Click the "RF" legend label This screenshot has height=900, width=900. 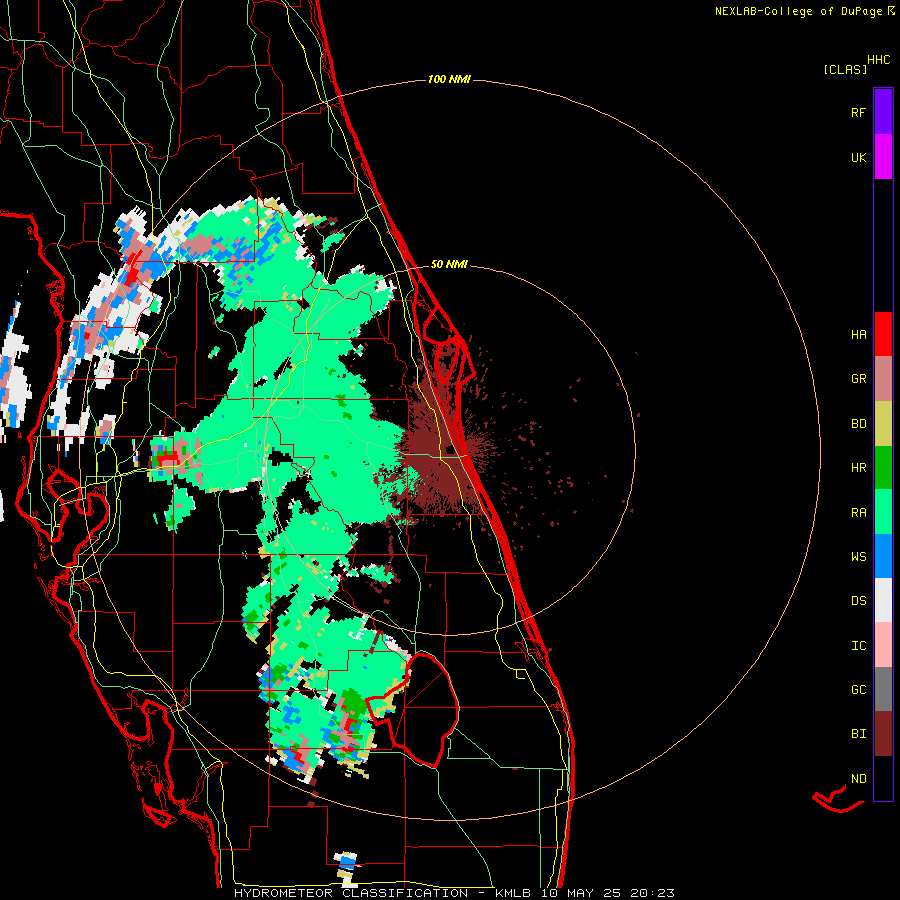coord(858,112)
